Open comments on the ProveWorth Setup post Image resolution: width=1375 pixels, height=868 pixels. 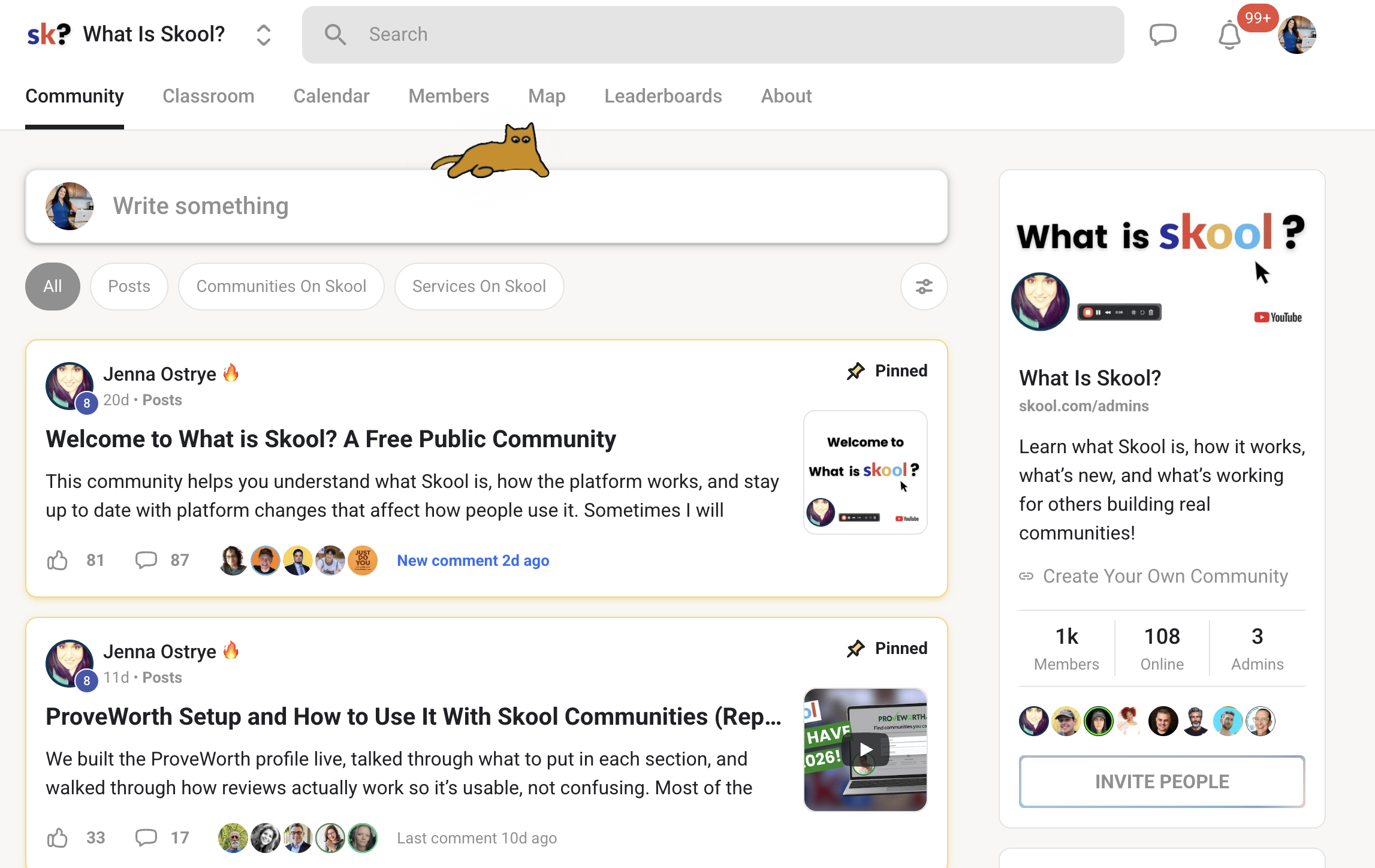tap(146, 838)
